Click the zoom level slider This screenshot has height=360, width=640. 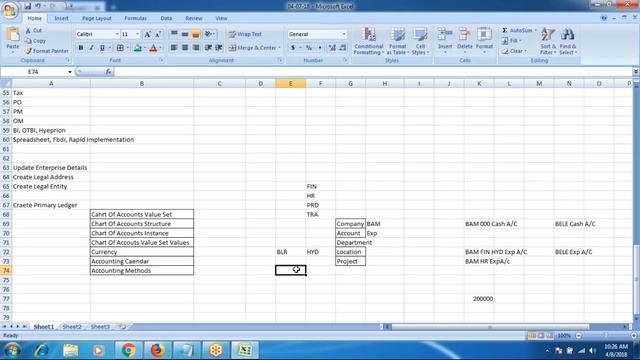coord(606,336)
